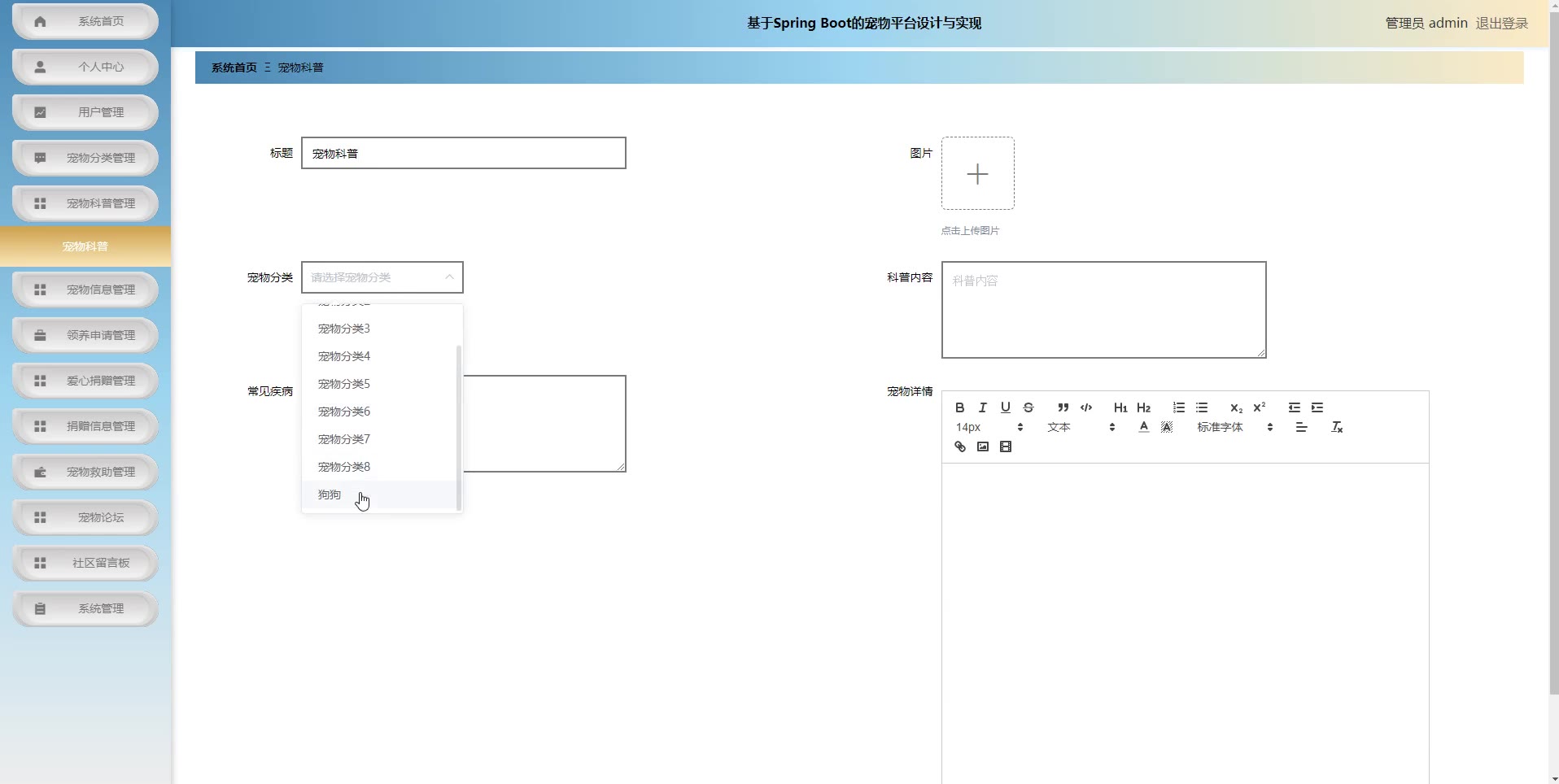The image size is (1559, 784).
Task: Apply superscript formatting
Action: pyautogui.click(x=1259, y=407)
